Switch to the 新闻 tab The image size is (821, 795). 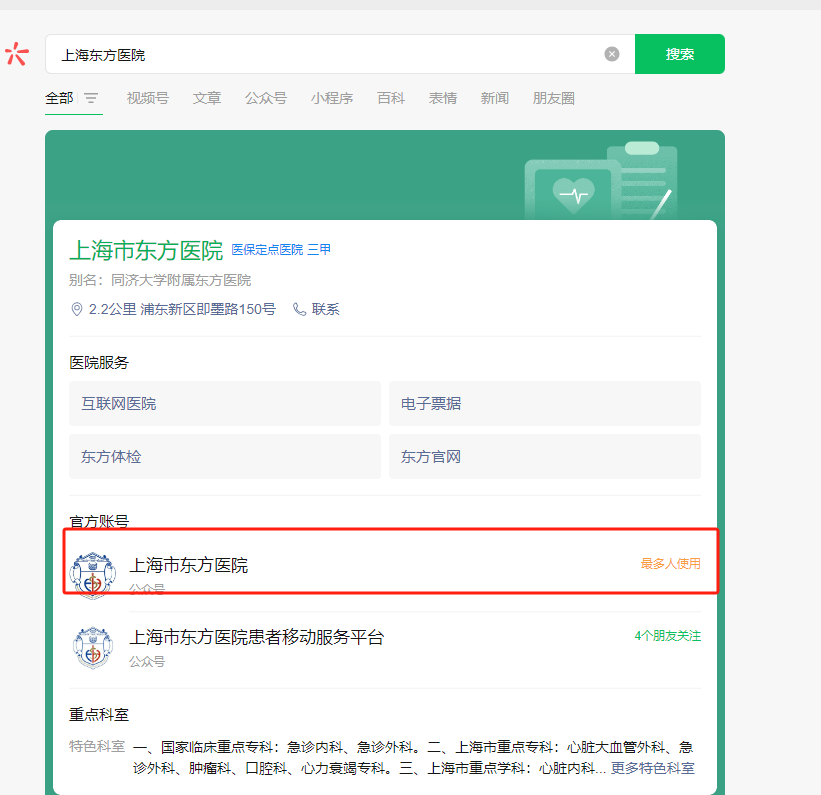pyautogui.click(x=495, y=98)
